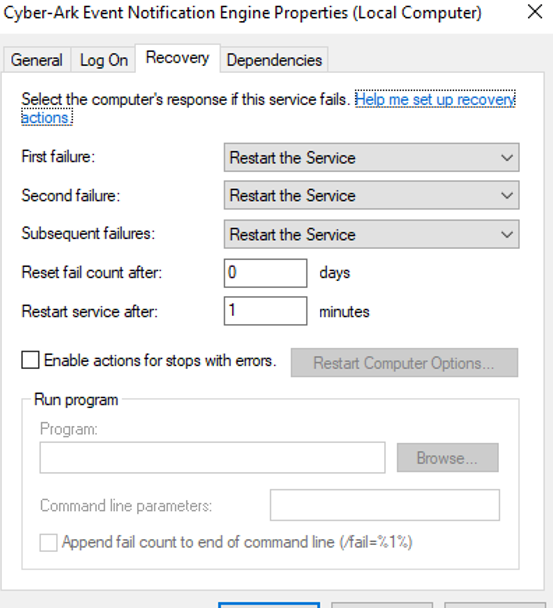Click the First failure dropdown chevron arrow
This screenshot has height=608, width=553.
click(x=506, y=158)
